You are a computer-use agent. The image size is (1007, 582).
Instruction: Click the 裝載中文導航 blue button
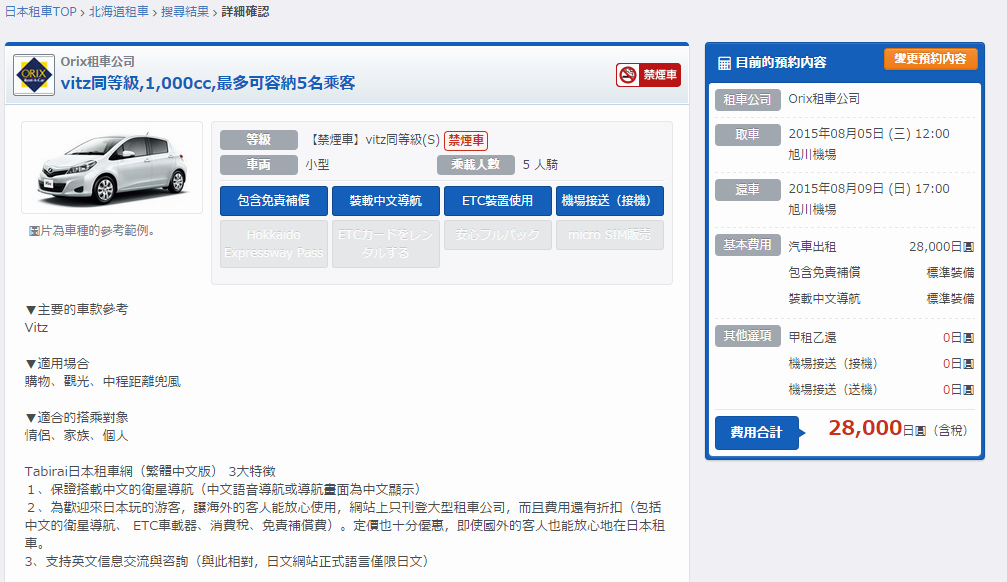coord(385,200)
